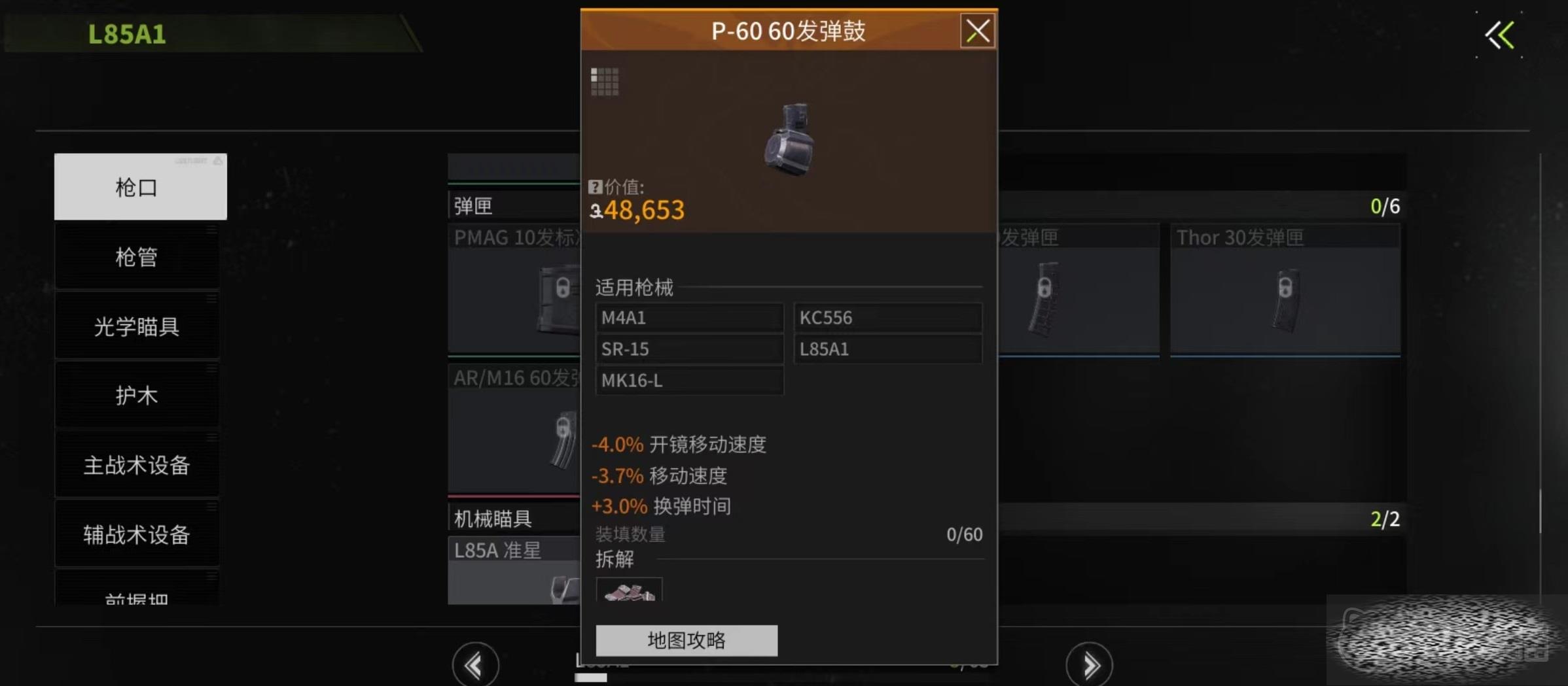Go to next page with right arrow

[1090, 665]
